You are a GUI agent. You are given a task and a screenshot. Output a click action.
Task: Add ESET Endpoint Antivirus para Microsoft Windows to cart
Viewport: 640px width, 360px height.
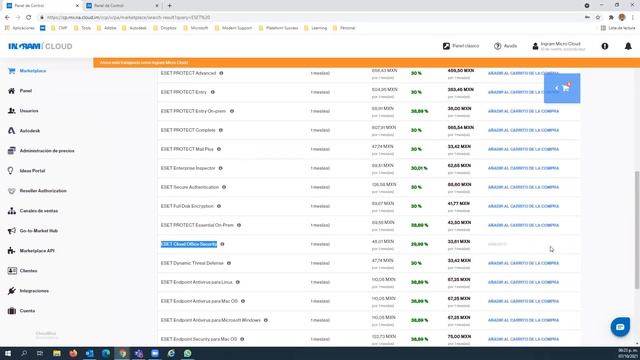[x=523, y=320]
